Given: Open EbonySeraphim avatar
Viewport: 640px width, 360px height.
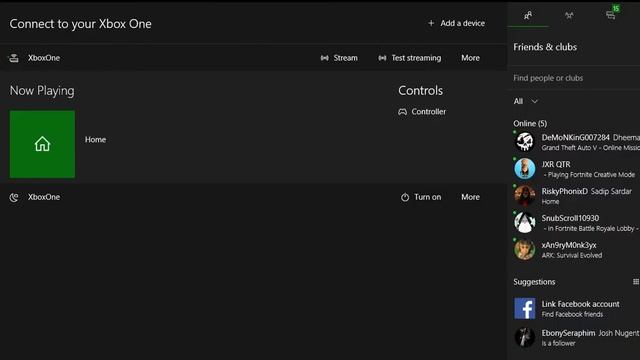Looking at the screenshot, I should click(524, 337).
